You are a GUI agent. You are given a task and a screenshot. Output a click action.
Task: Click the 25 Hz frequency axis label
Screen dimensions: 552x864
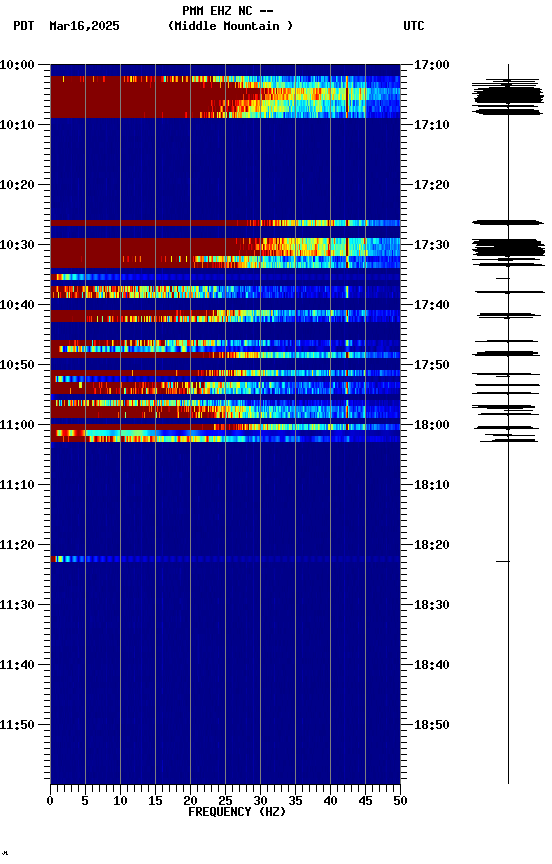click(x=225, y=801)
